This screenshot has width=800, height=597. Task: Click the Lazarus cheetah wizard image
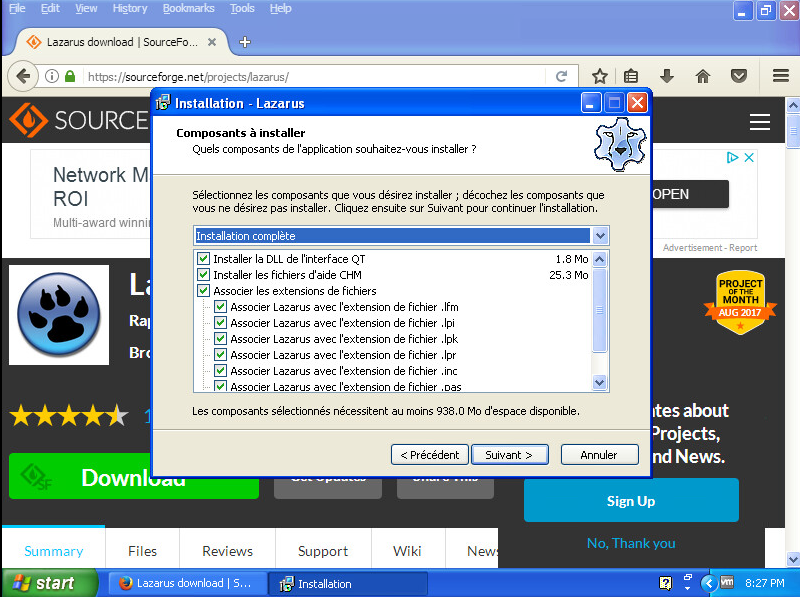click(x=620, y=144)
